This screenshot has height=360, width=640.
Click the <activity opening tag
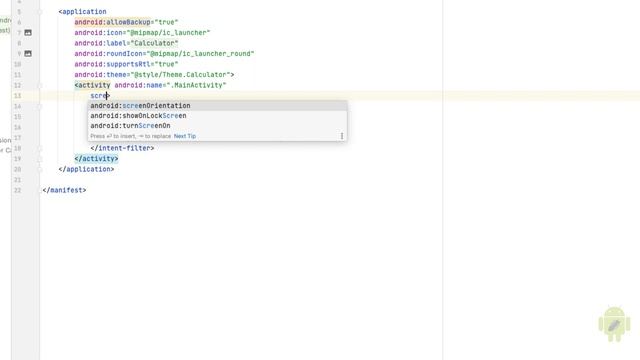(92, 85)
